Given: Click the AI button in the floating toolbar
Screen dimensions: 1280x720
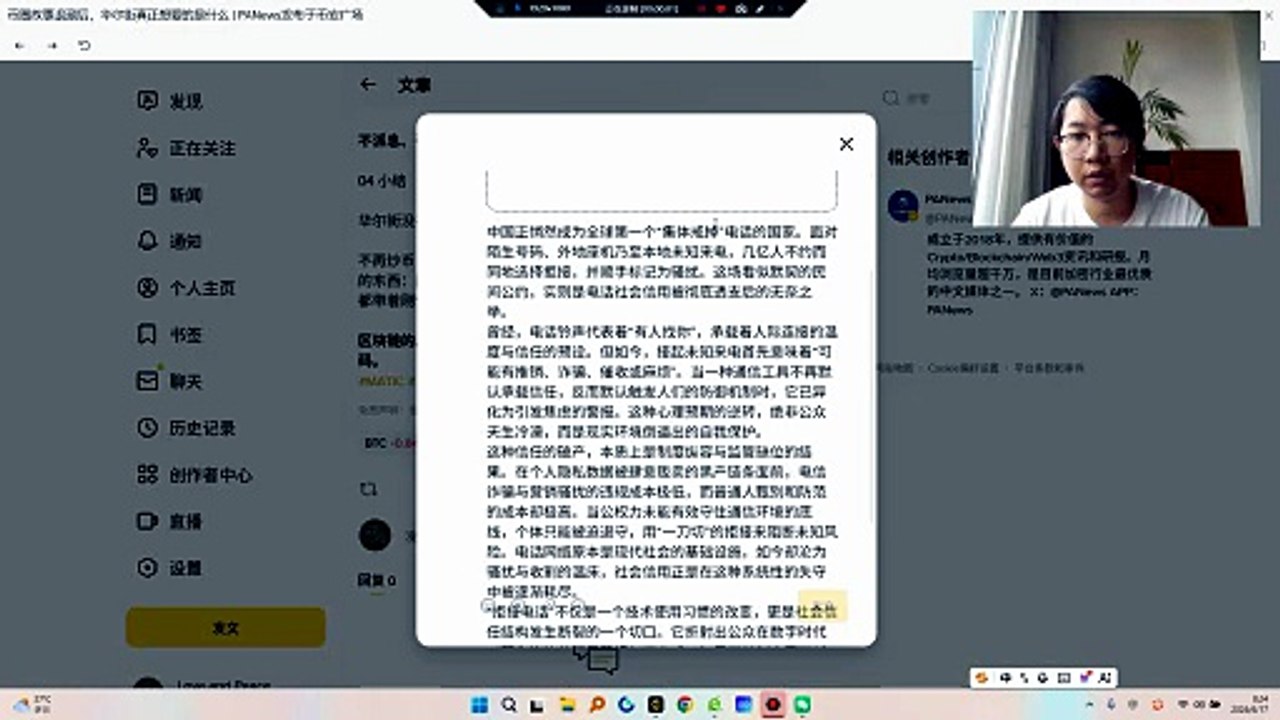Looking at the screenshot, I should coord(1105,677).
